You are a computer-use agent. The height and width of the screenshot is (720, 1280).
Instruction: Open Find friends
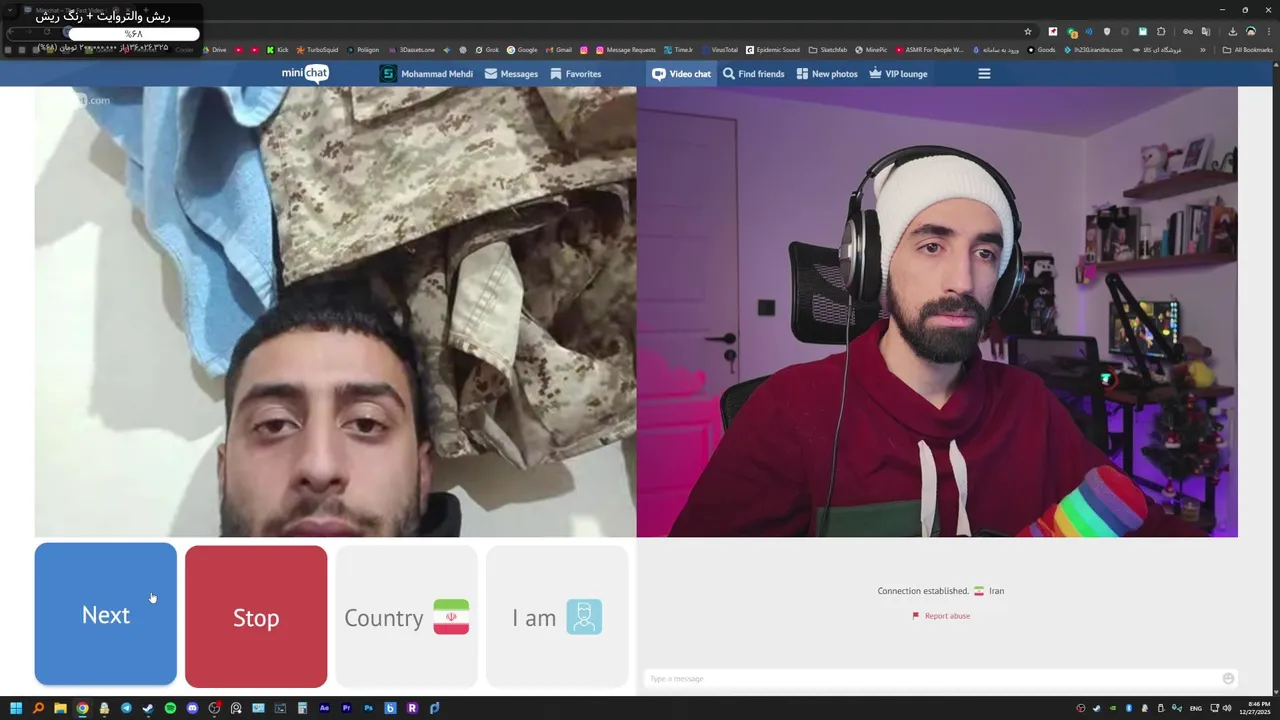pyautogui.click(x=754, y=74)
